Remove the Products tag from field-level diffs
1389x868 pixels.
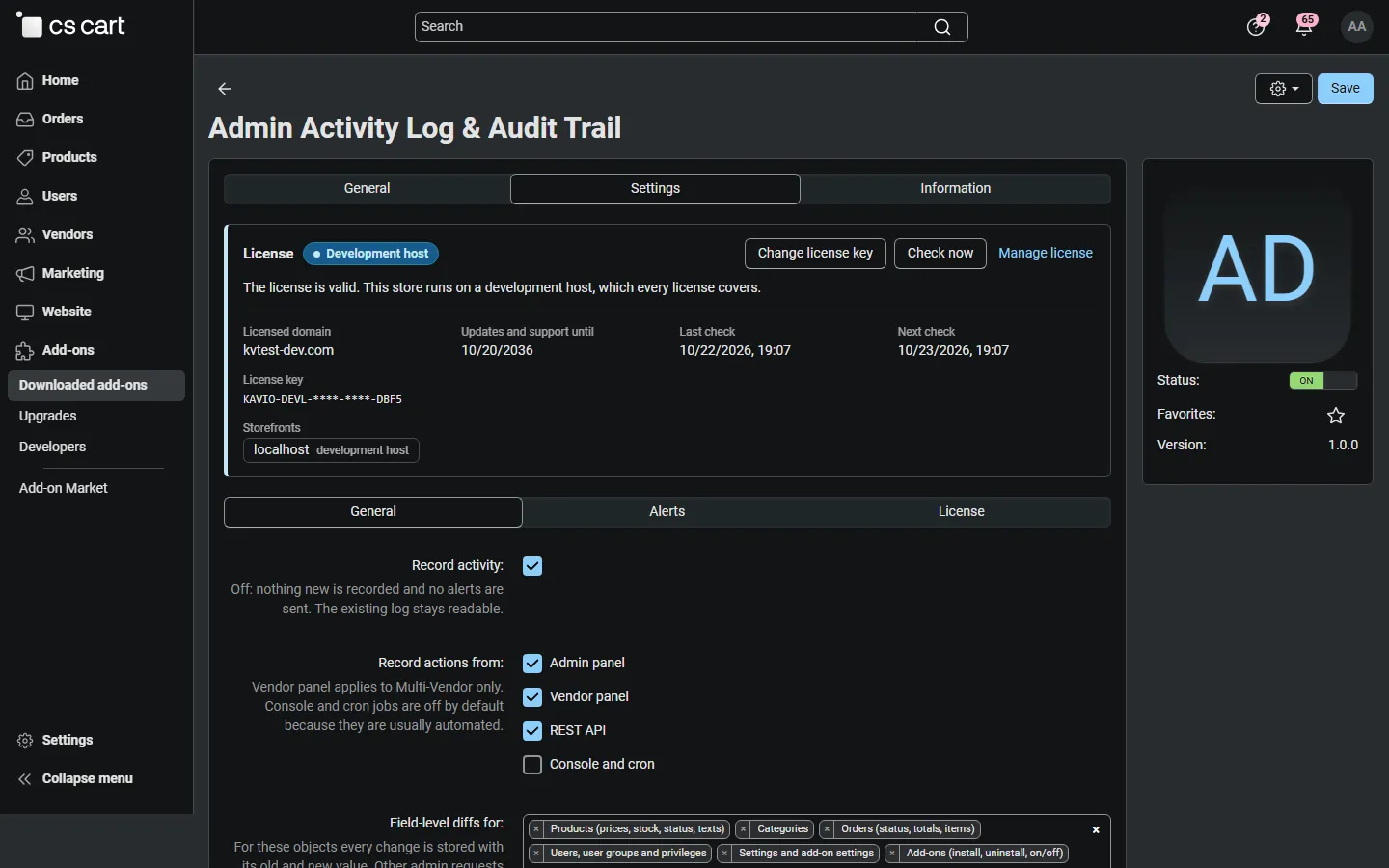(537, 829)
